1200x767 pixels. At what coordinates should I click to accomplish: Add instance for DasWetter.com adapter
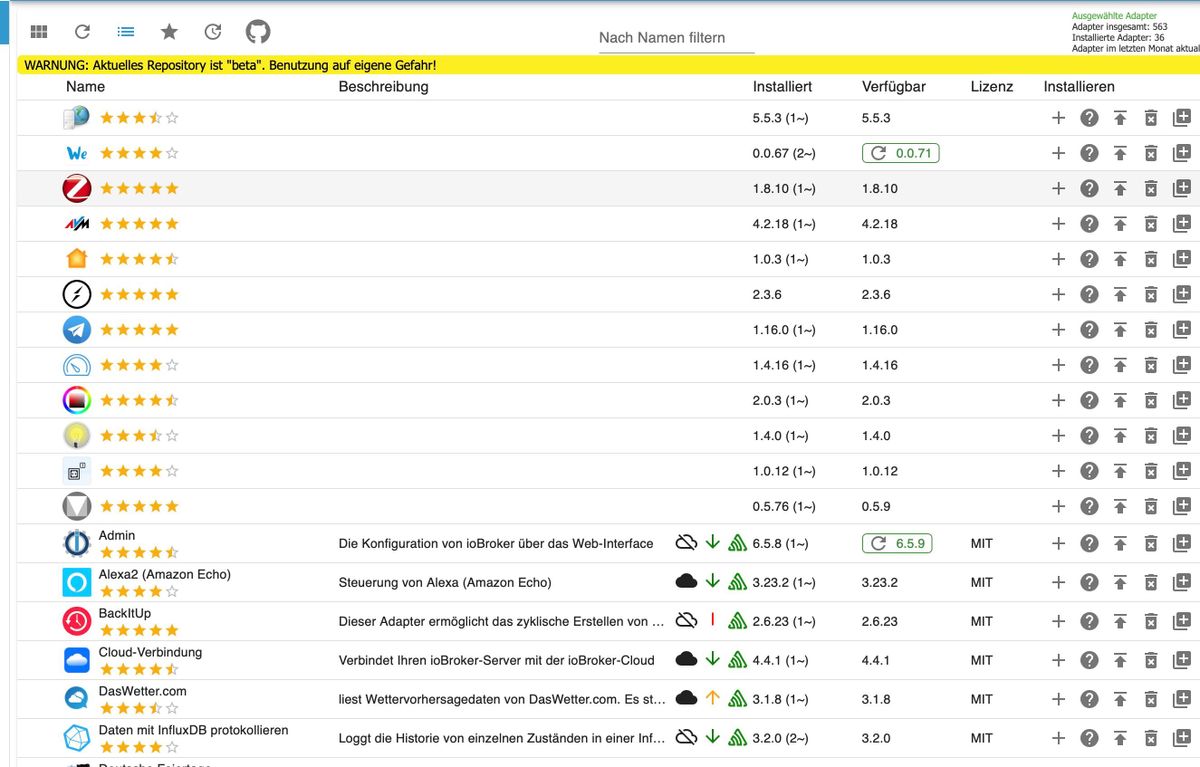tap(1059, 699)
